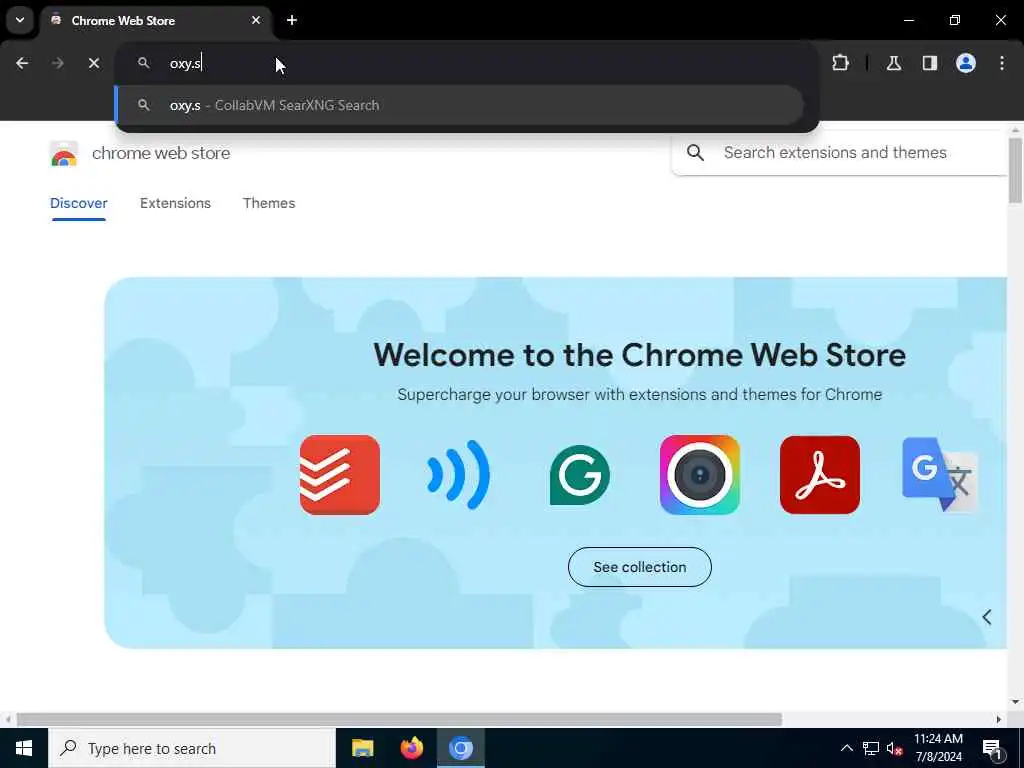1024x768 pixels.
Task: Open the Adobe Acrobat extension icon
Action: pyautogui.click(x=820, y=475)
